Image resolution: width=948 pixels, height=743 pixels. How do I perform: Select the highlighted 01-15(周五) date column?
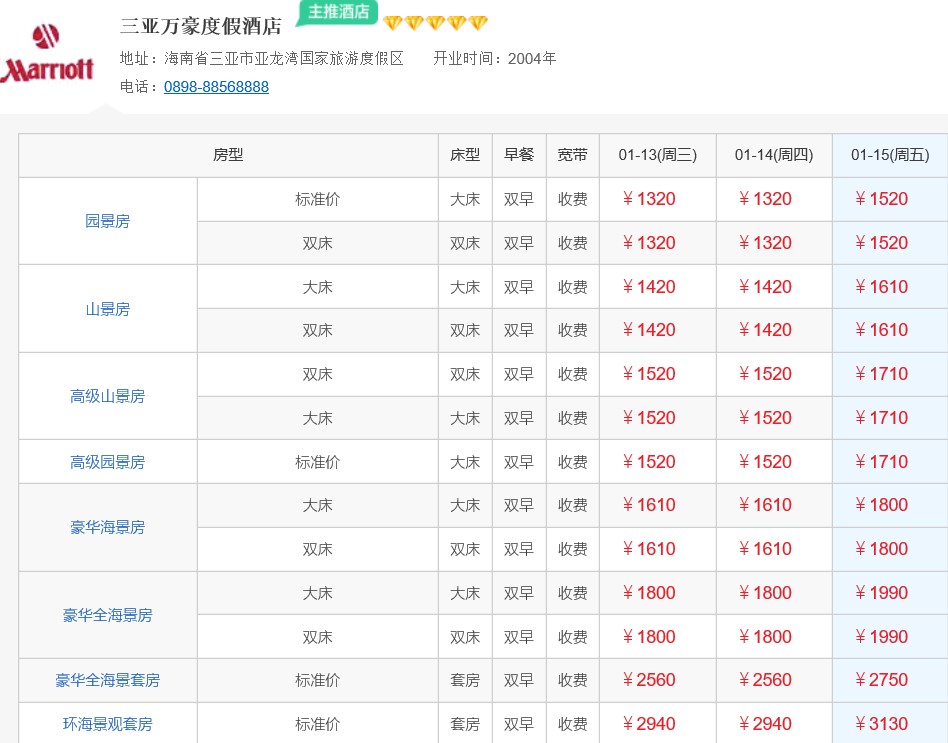[x=889, y=155]
